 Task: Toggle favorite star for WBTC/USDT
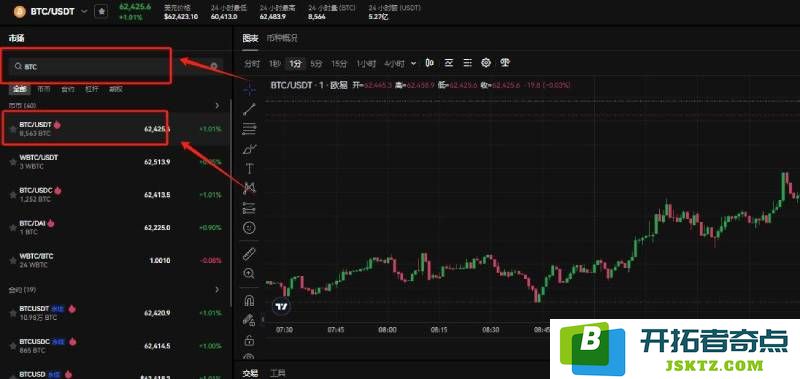pos(13,162)
